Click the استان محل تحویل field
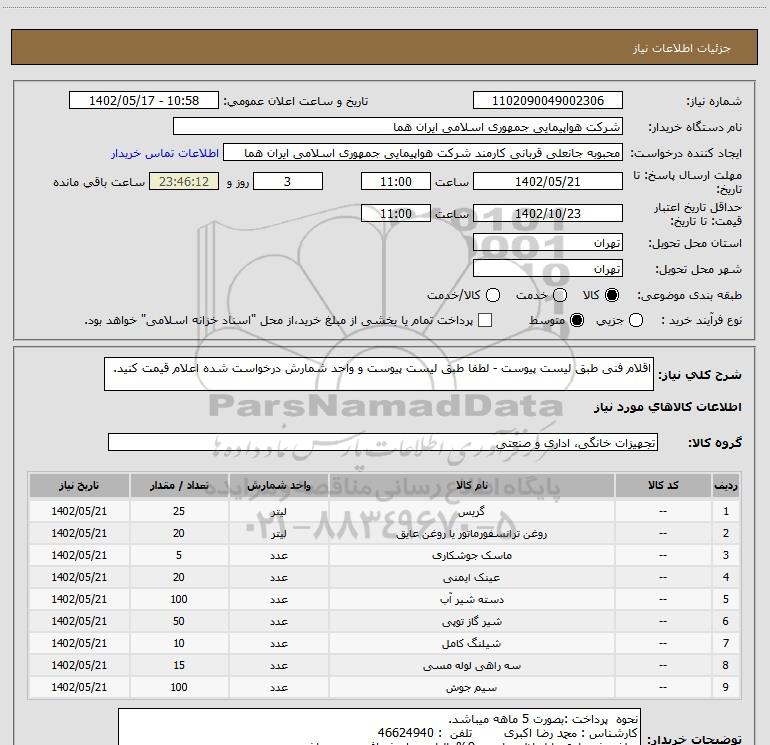The height and width of the screenshot is (745, 770). (x=547, y=243)
